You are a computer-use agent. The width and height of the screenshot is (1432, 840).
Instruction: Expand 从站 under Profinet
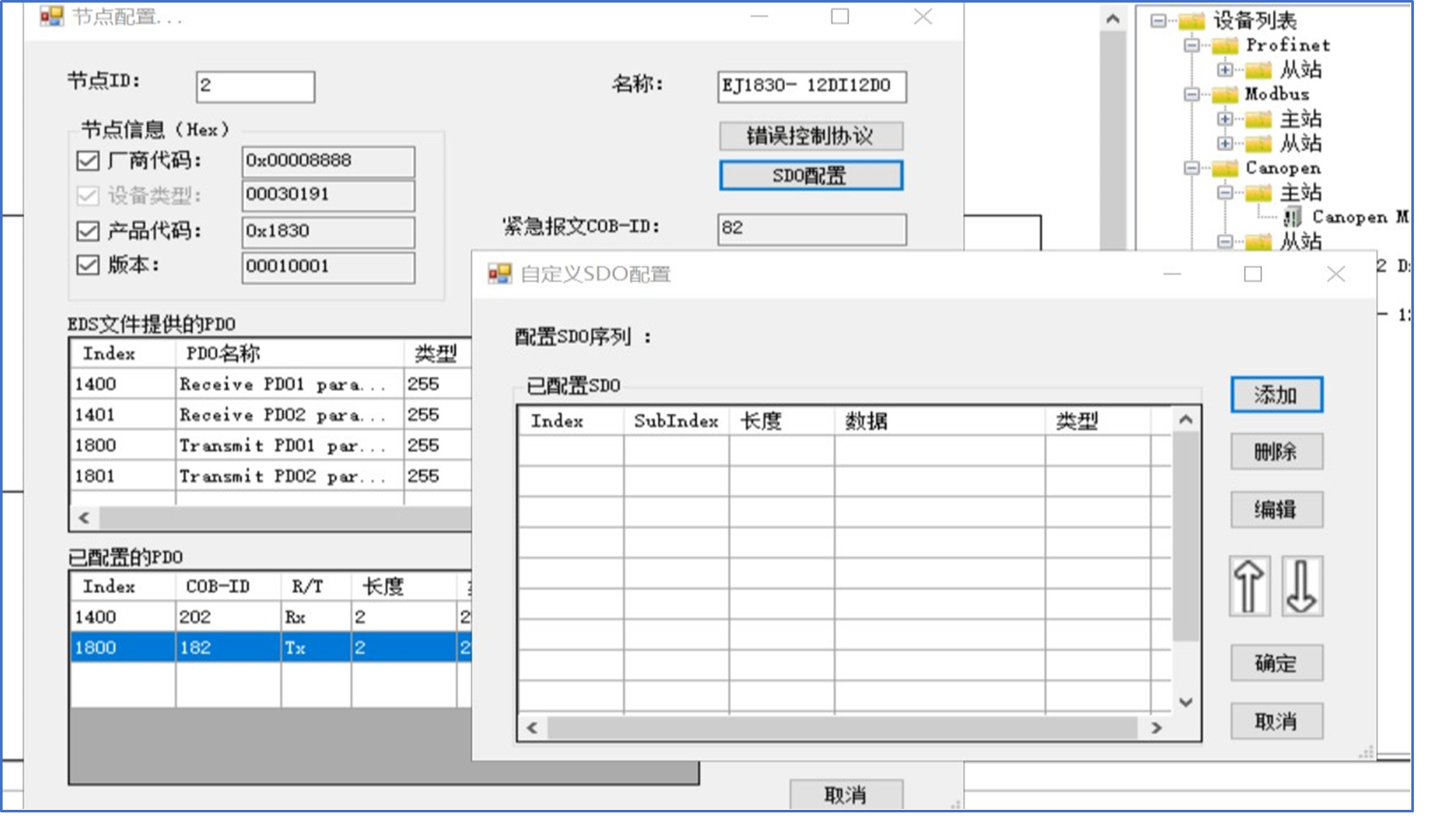click(x=1225, y=69)
